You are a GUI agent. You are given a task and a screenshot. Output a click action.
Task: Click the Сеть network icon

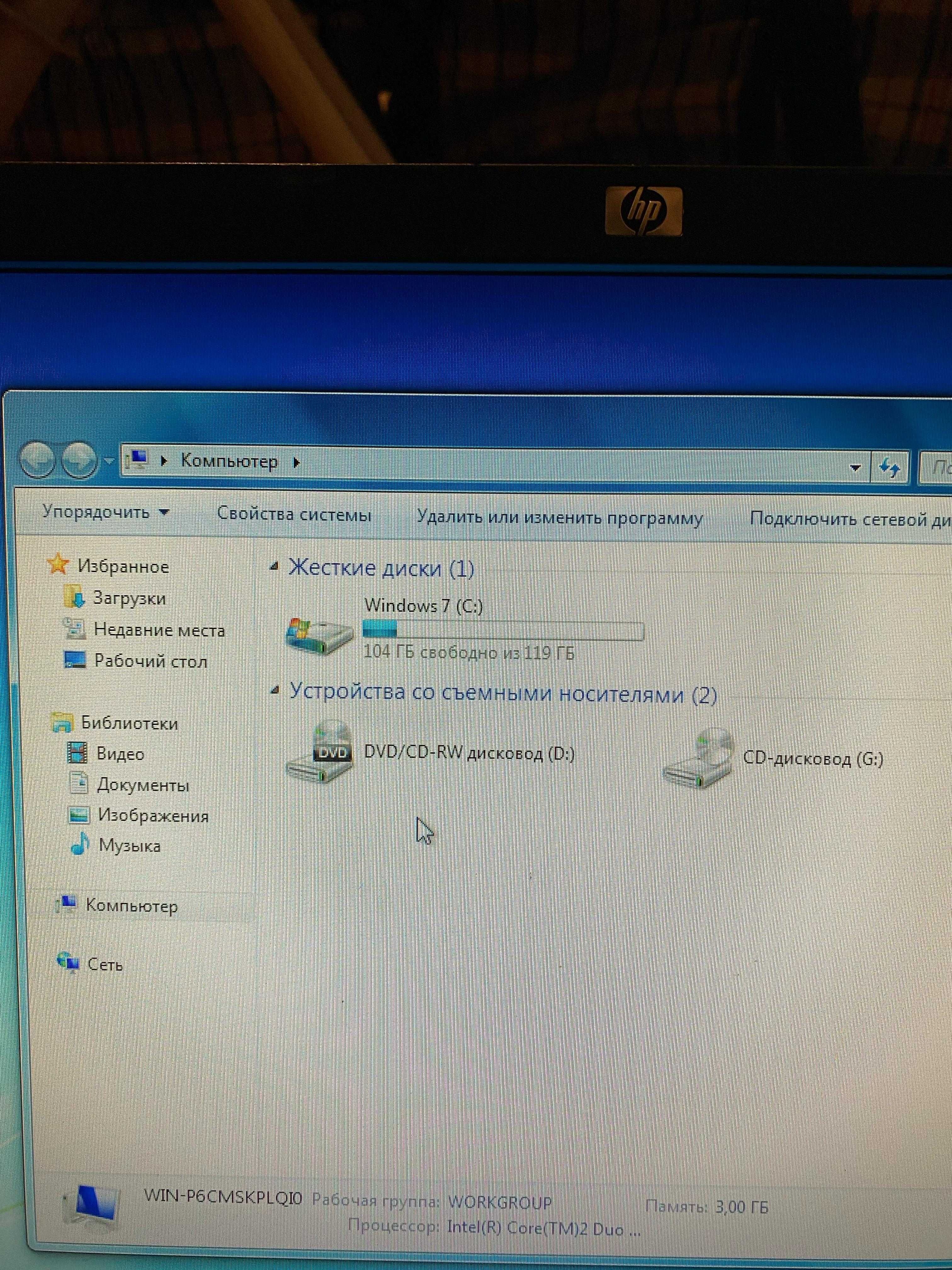click(68, 962)
